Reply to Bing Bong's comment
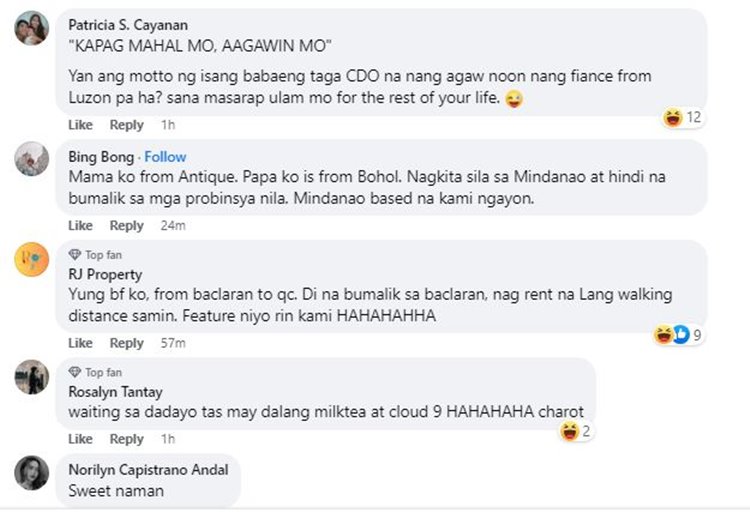Image resolution: width=750 pixels, height=512 pixels. pos(126,226)
